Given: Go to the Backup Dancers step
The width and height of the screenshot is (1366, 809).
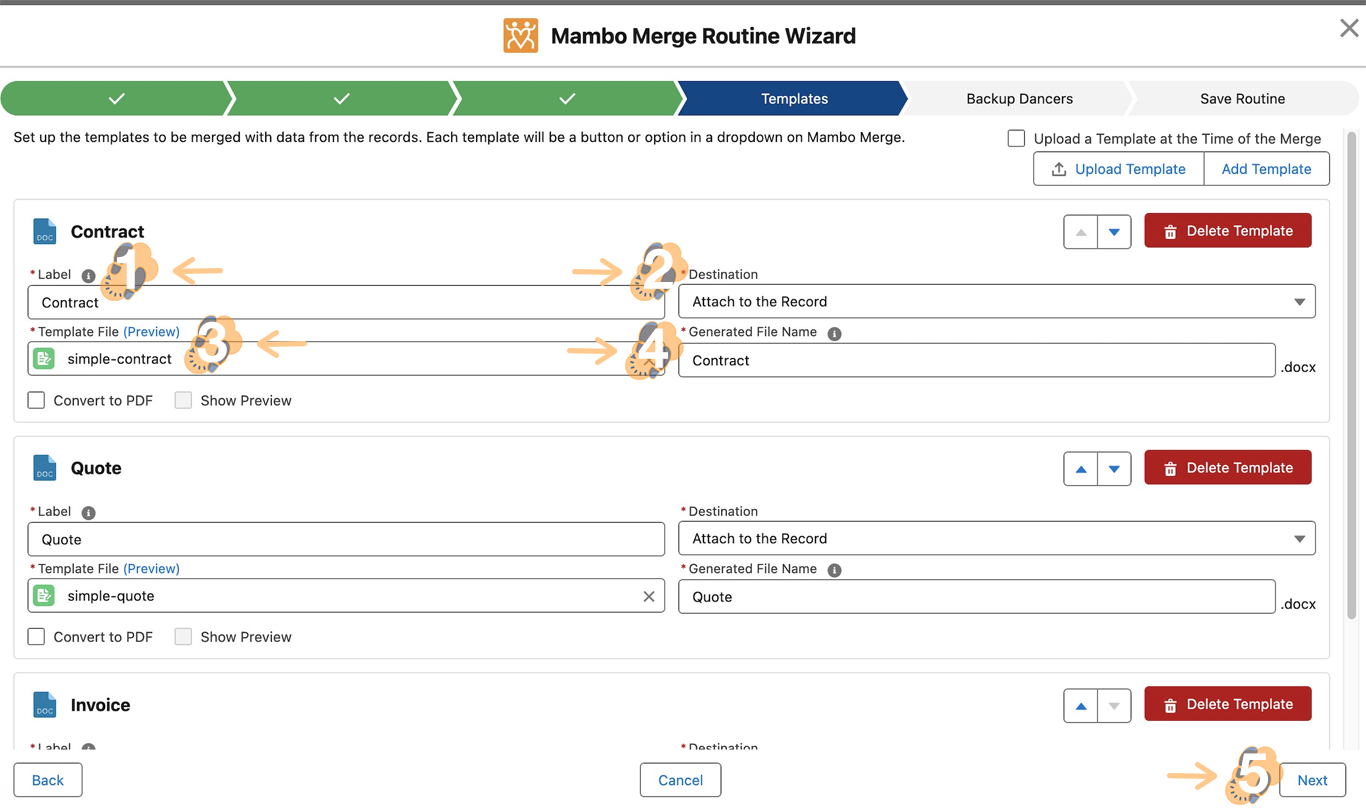Looking at the screenshot, I should coord(1019,99).
